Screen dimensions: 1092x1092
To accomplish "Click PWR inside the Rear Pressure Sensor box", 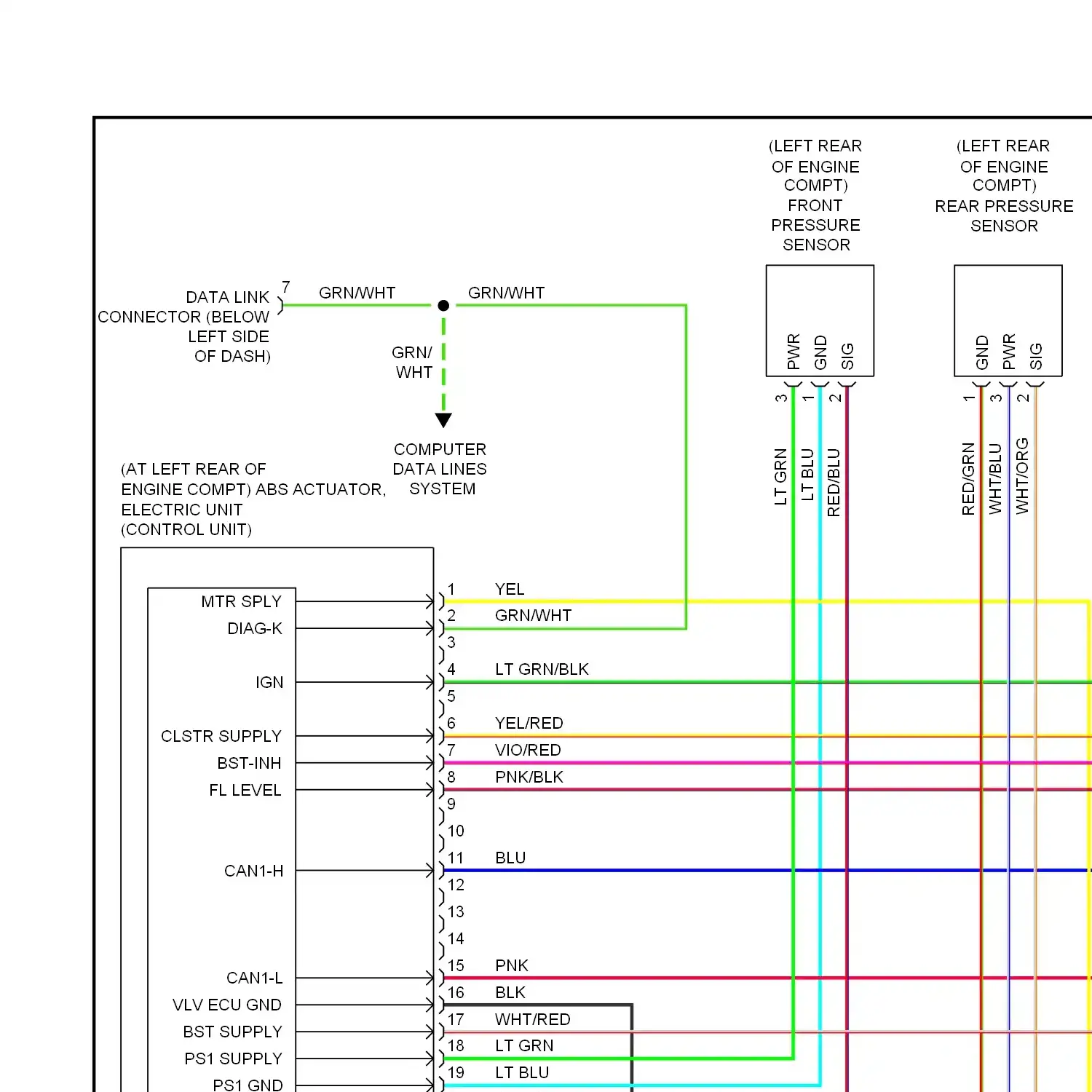I will (x=1009, y=352).
